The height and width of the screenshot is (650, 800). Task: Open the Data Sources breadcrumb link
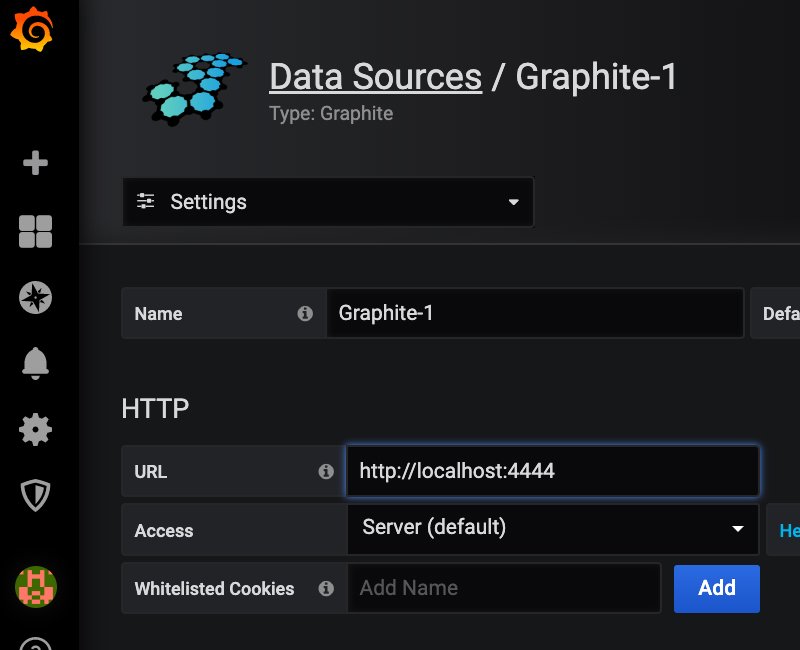(376, 76)
